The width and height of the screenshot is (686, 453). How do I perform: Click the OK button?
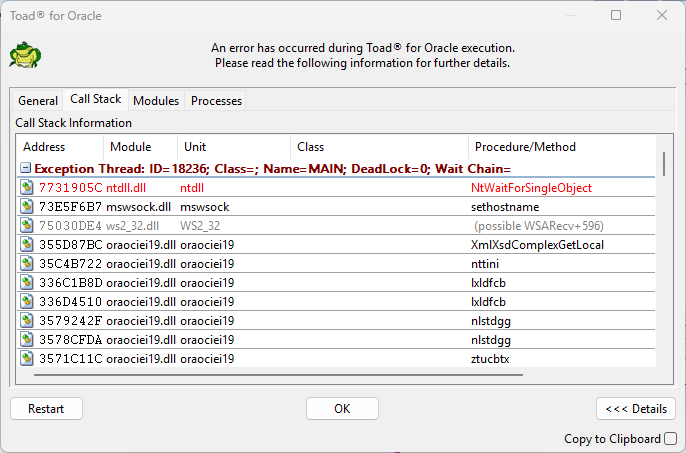342,409
